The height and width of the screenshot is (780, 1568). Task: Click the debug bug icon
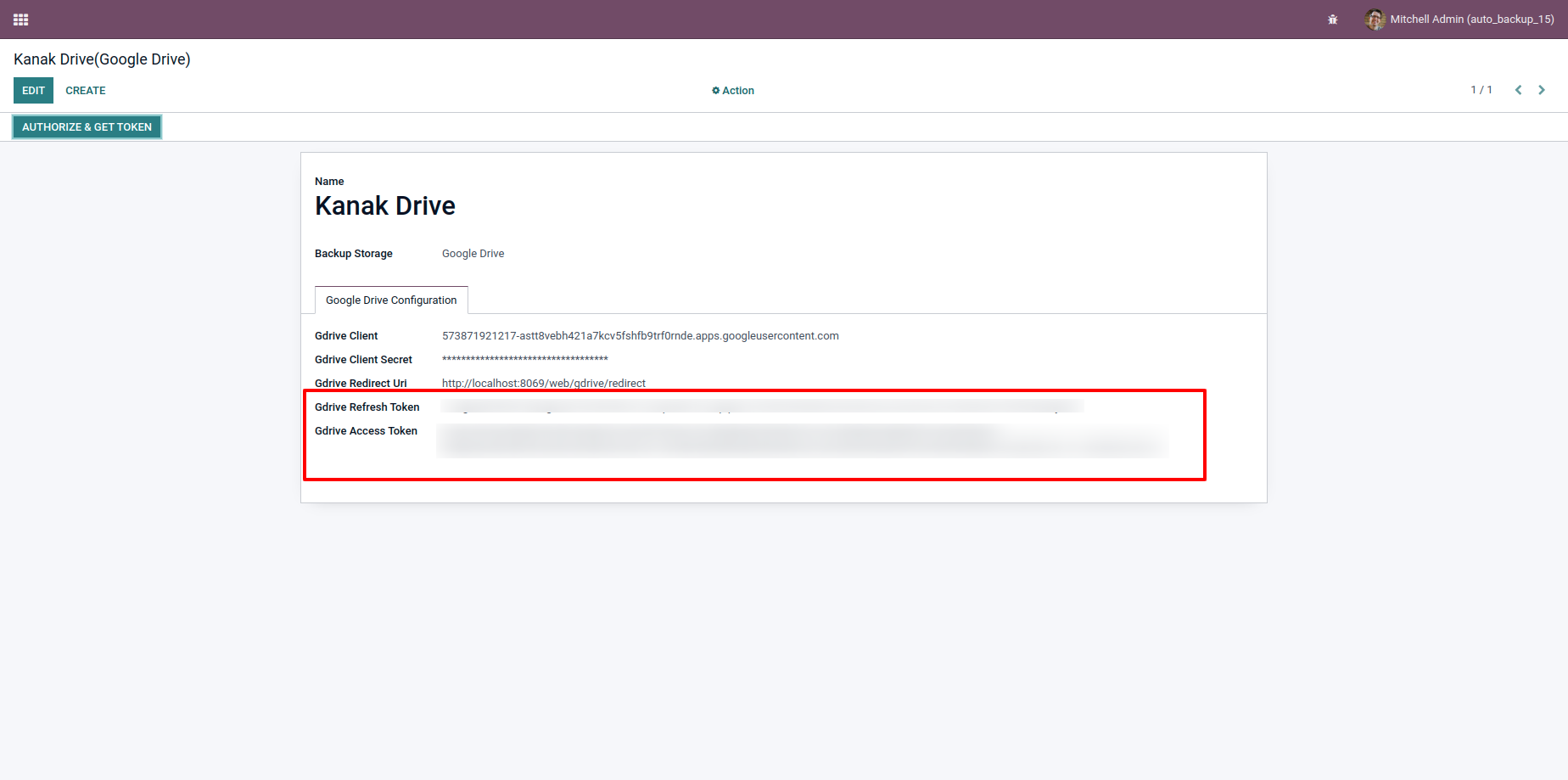1333,20
